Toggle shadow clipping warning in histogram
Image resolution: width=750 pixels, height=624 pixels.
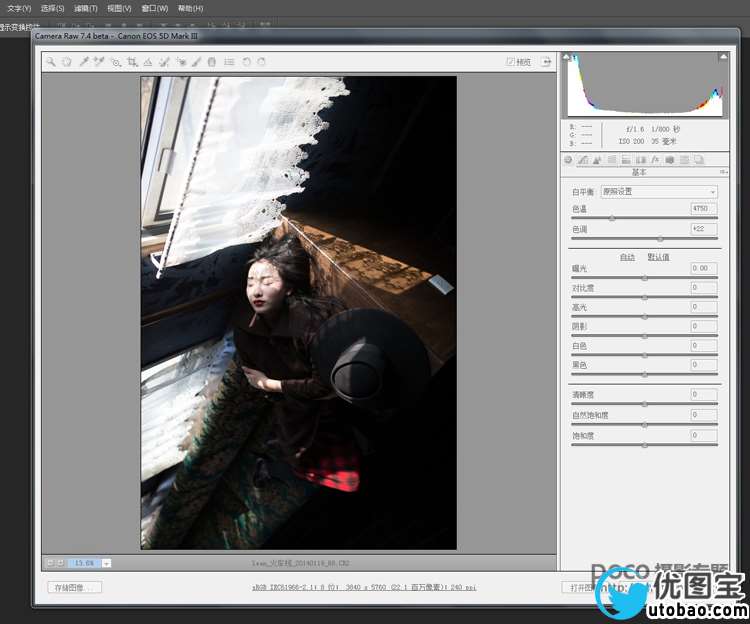click(x=573, y=58)
